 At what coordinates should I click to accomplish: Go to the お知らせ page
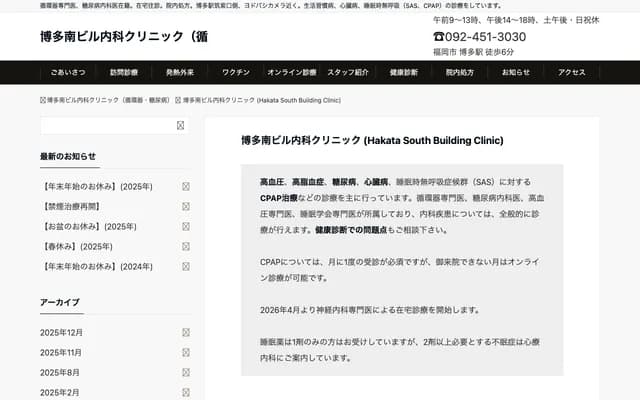coord(516,72)
